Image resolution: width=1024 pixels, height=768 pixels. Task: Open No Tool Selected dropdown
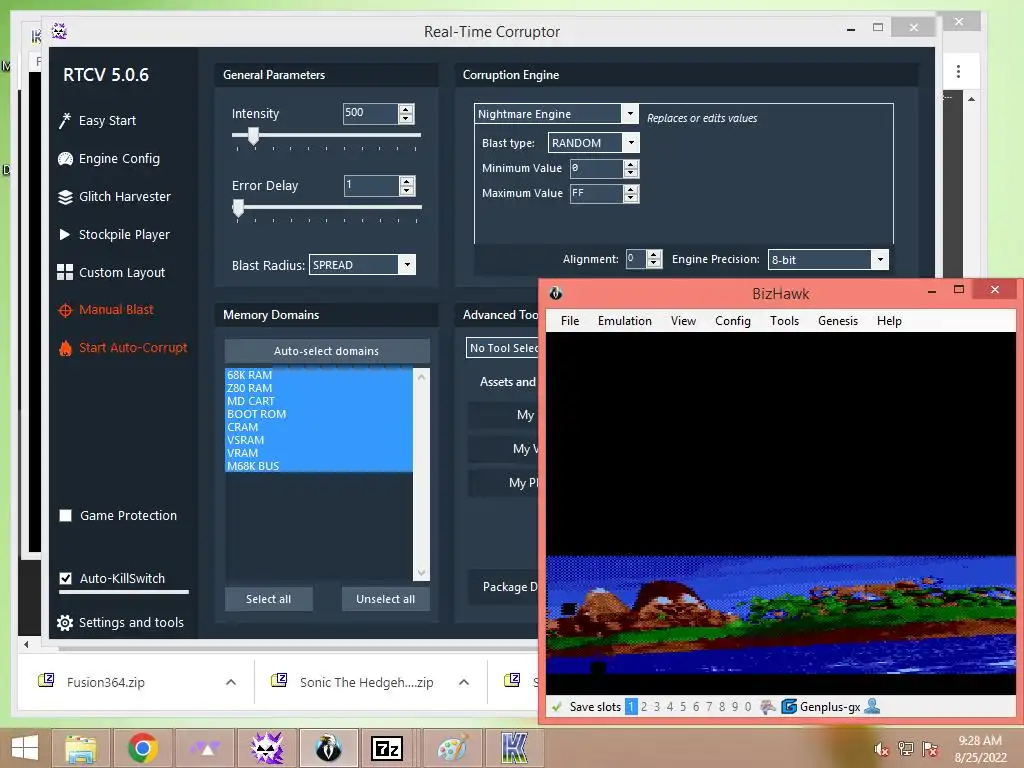[503, 348]
